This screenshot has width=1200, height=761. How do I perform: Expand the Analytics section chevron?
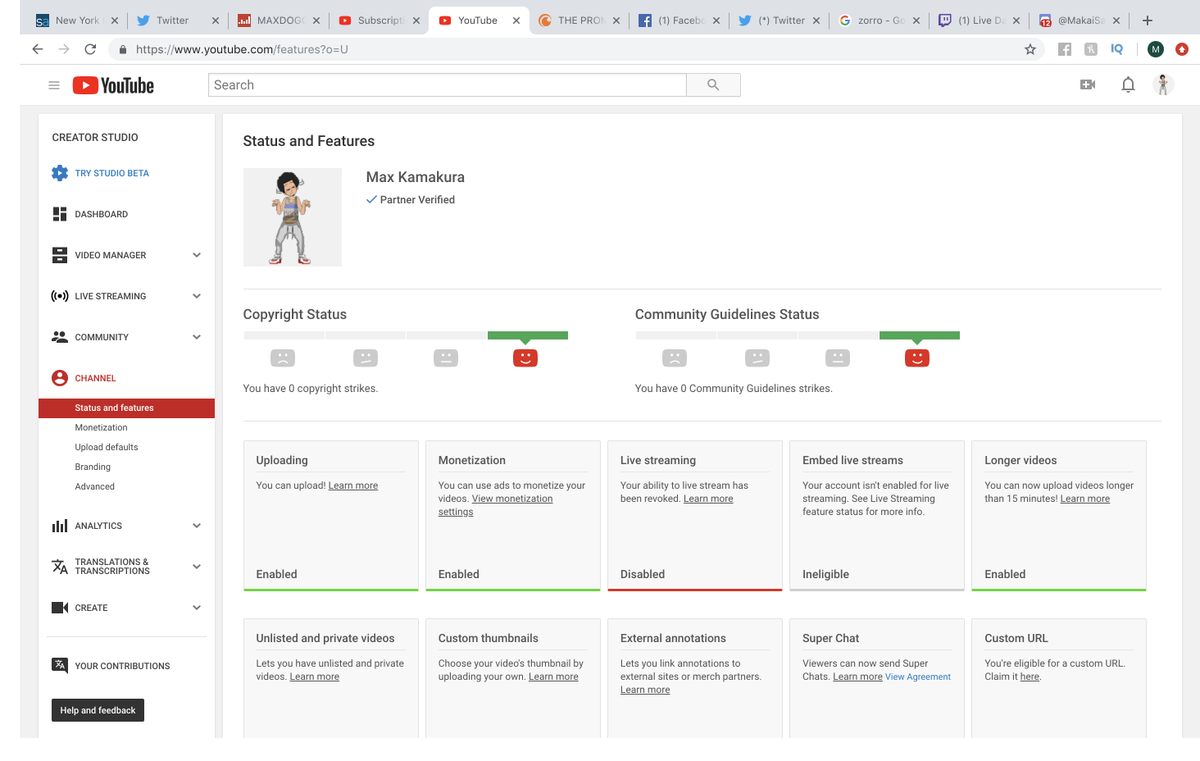(197, 526)
